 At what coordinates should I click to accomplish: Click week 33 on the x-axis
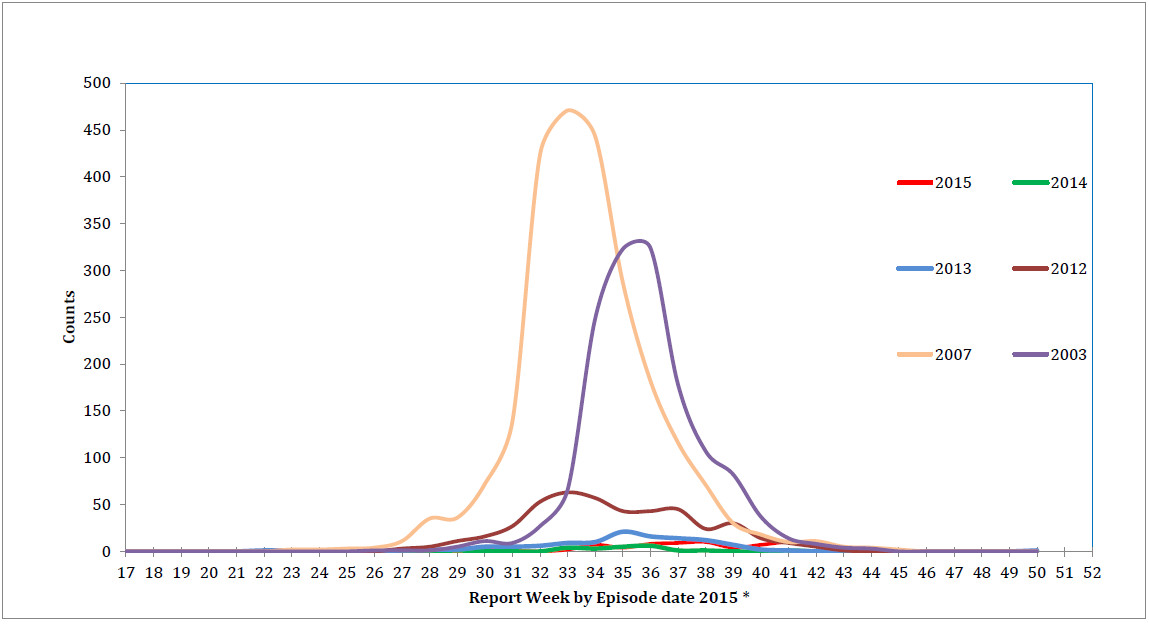568,573
